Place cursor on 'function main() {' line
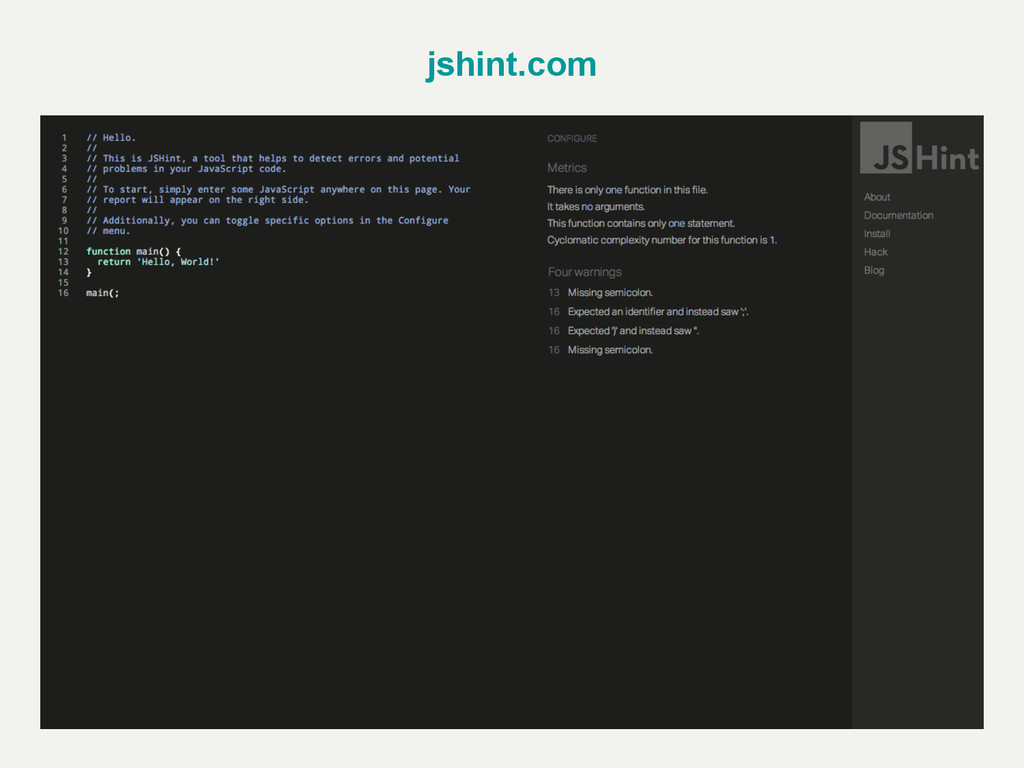This screenshot has height=768, width=1024. click(x=133, y=251)
